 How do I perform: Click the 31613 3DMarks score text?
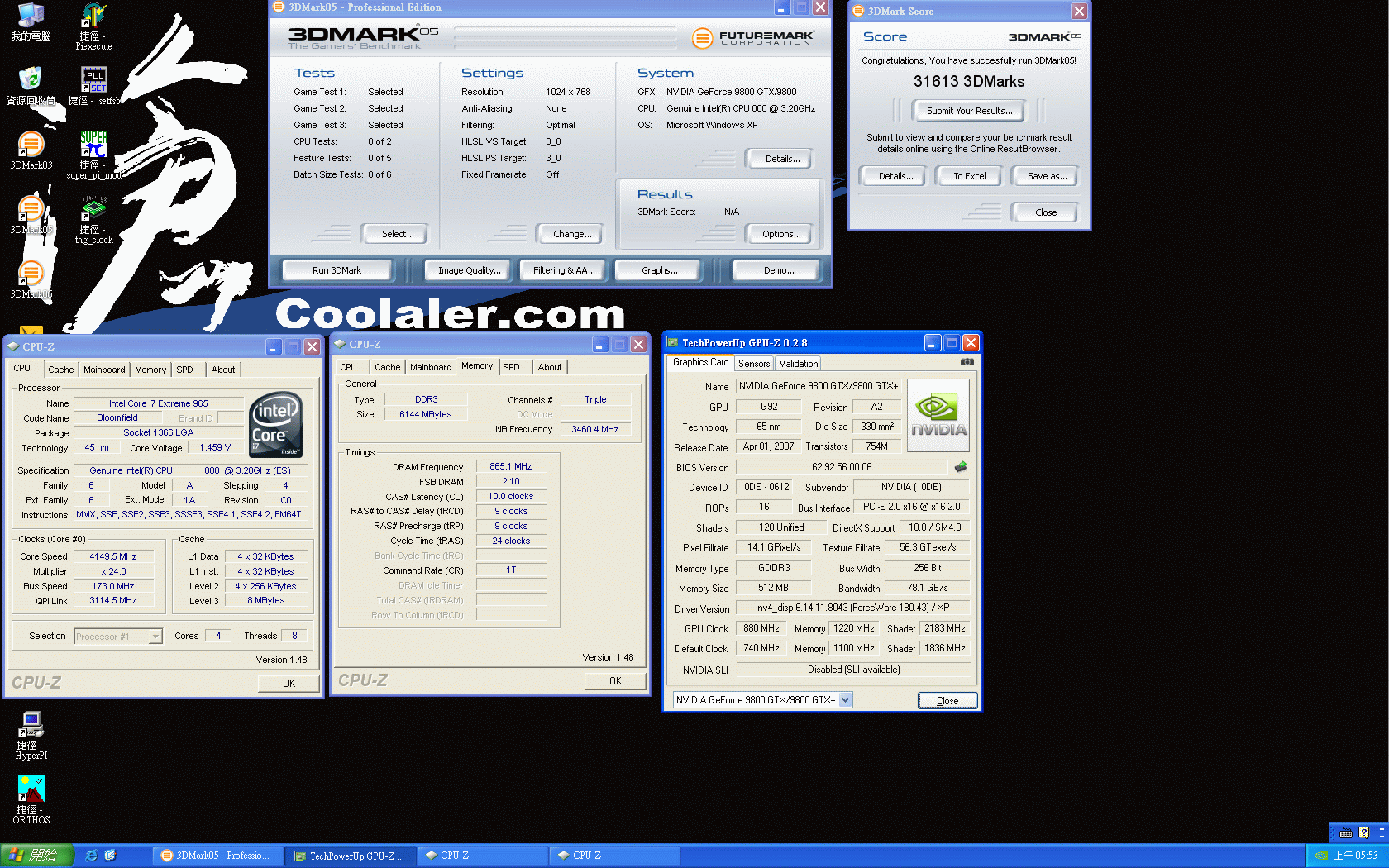point(968,82)
